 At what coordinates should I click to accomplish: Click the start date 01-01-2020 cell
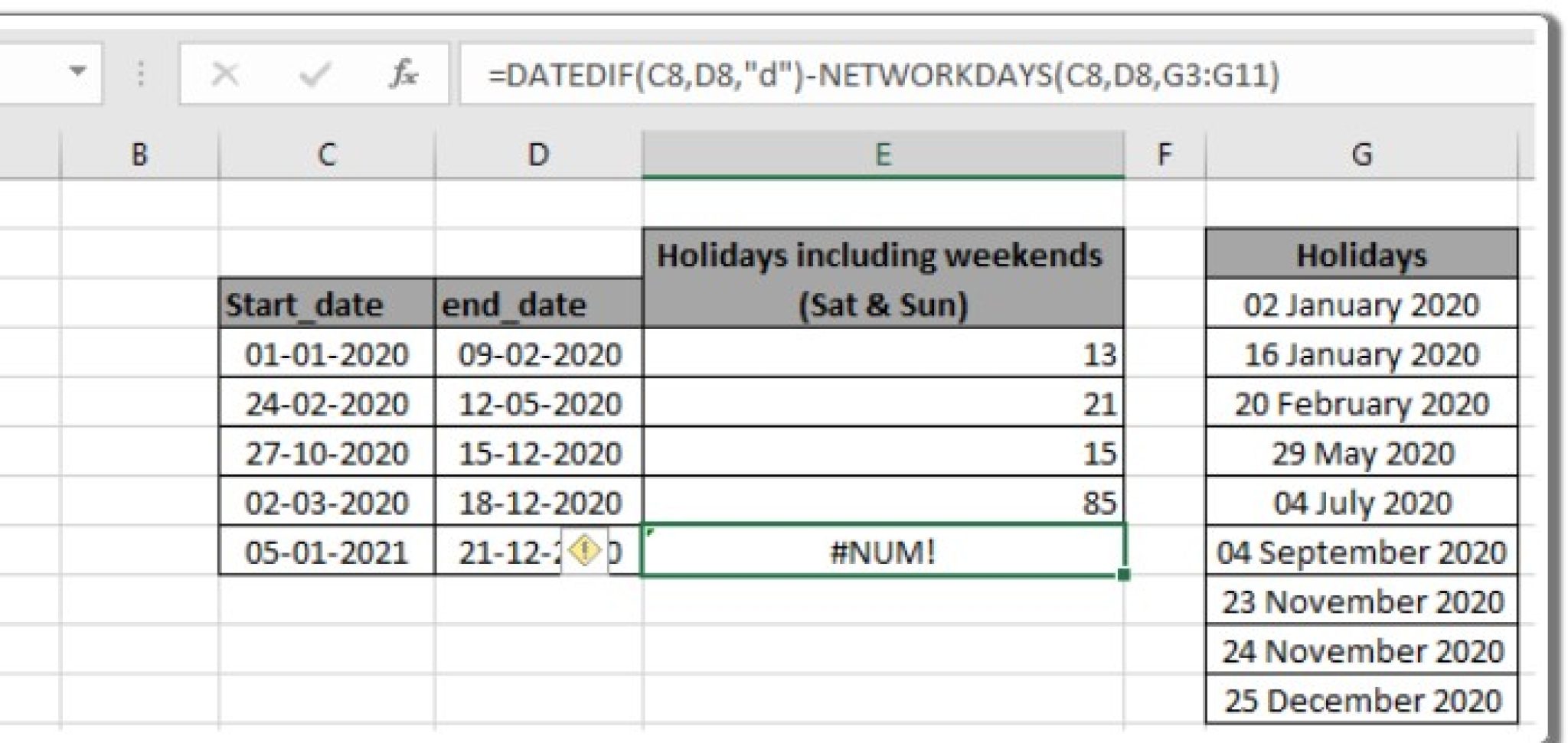327,354
